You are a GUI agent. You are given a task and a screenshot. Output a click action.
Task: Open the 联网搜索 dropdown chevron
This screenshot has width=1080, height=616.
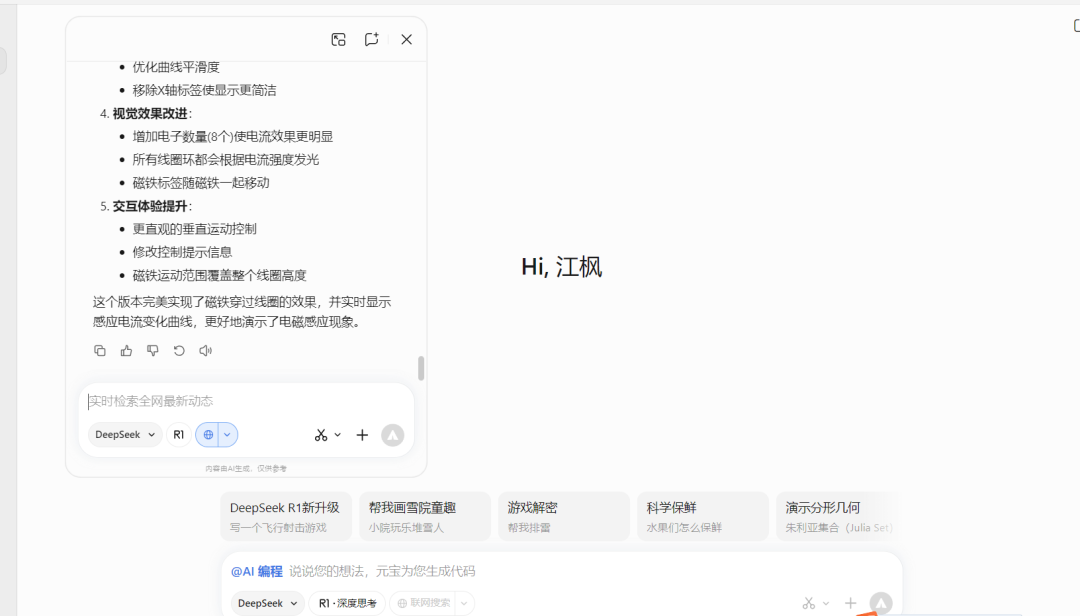pyautogui.click(x=464, y=602)
